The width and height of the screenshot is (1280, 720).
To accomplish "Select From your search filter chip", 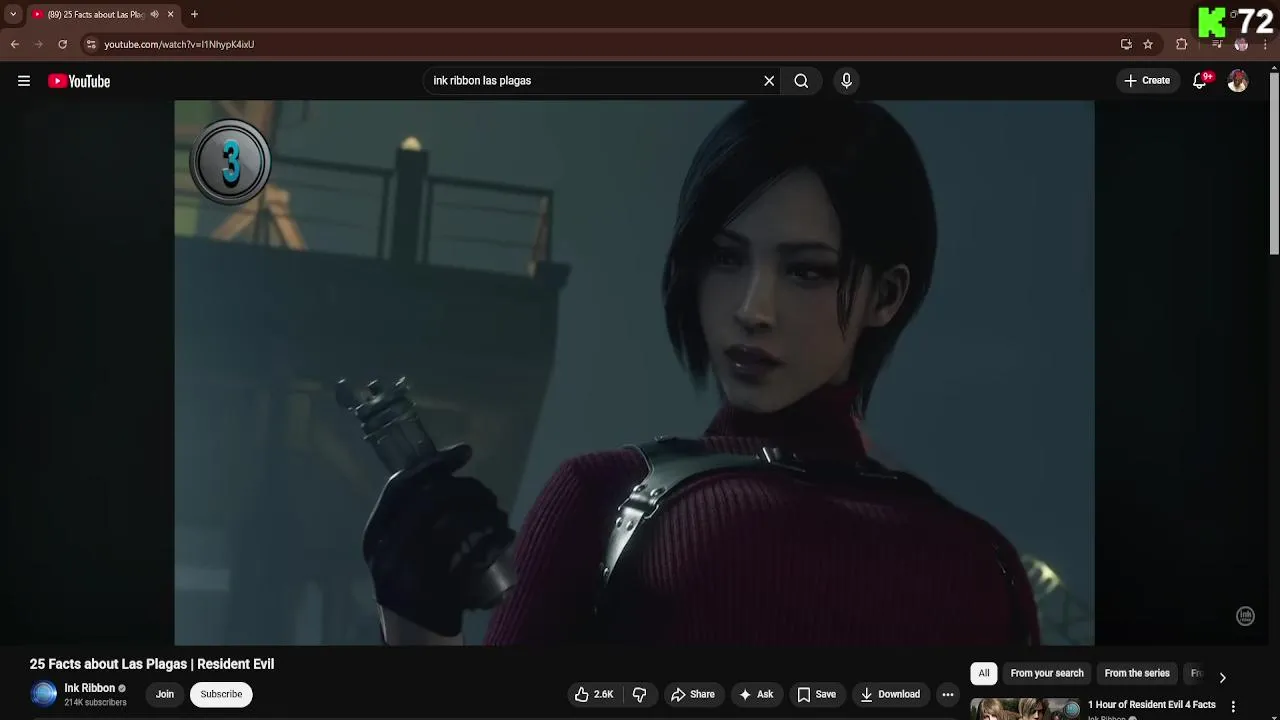I will 1047,673.
